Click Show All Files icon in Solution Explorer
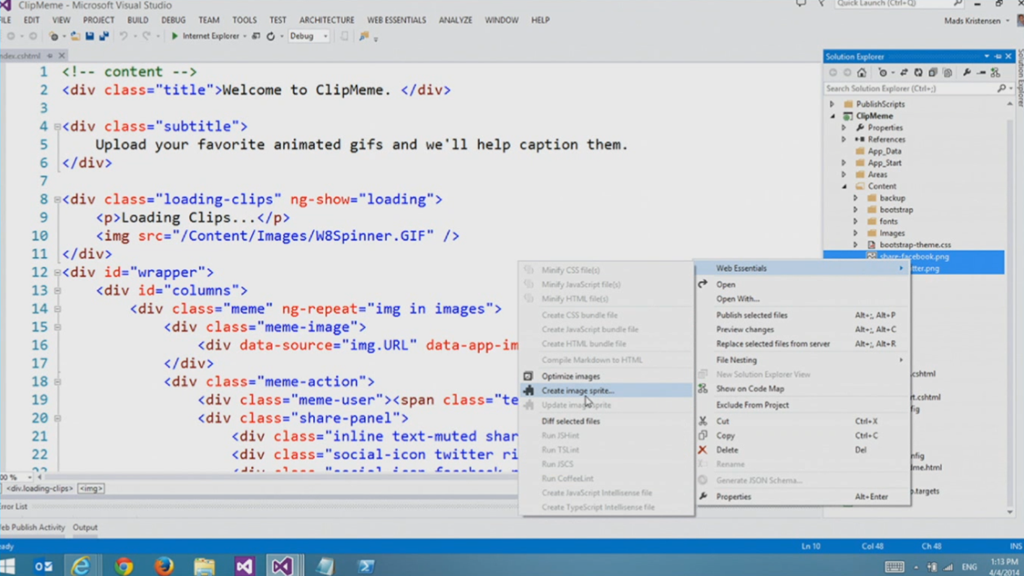 coord(948,72)
